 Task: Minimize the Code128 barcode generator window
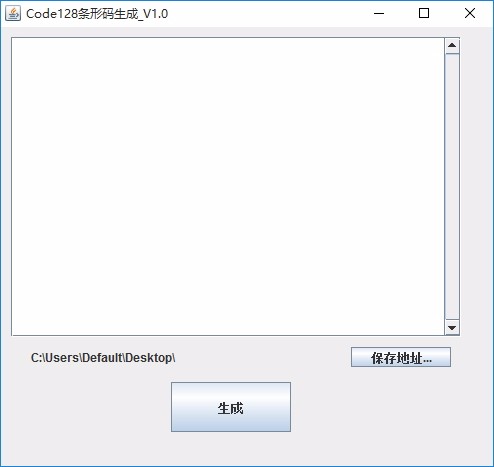[x=379, y=13]
